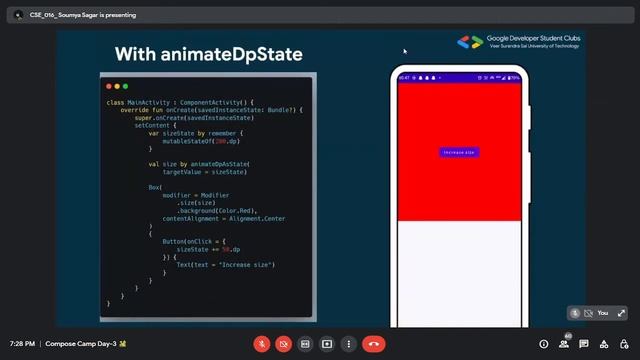The width and height of the screenshot is (640, 360).
Task: Click the red box on phone screen
Action: tap(459, 152)
